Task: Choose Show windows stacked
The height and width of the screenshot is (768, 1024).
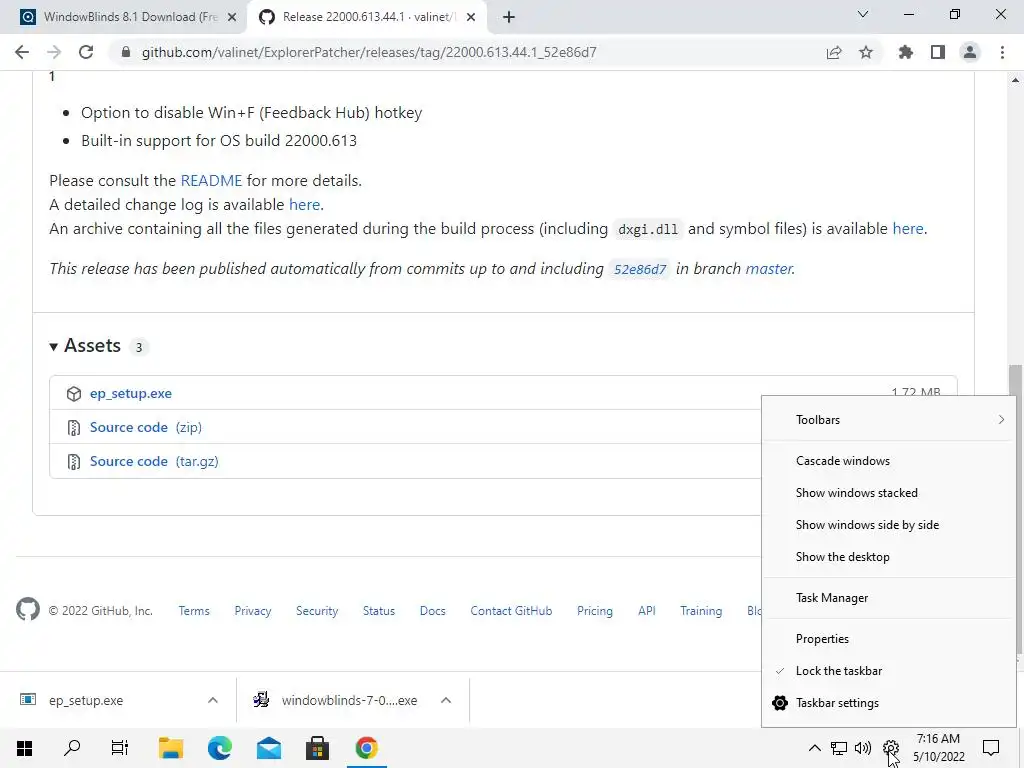Action: pos(889,493)
